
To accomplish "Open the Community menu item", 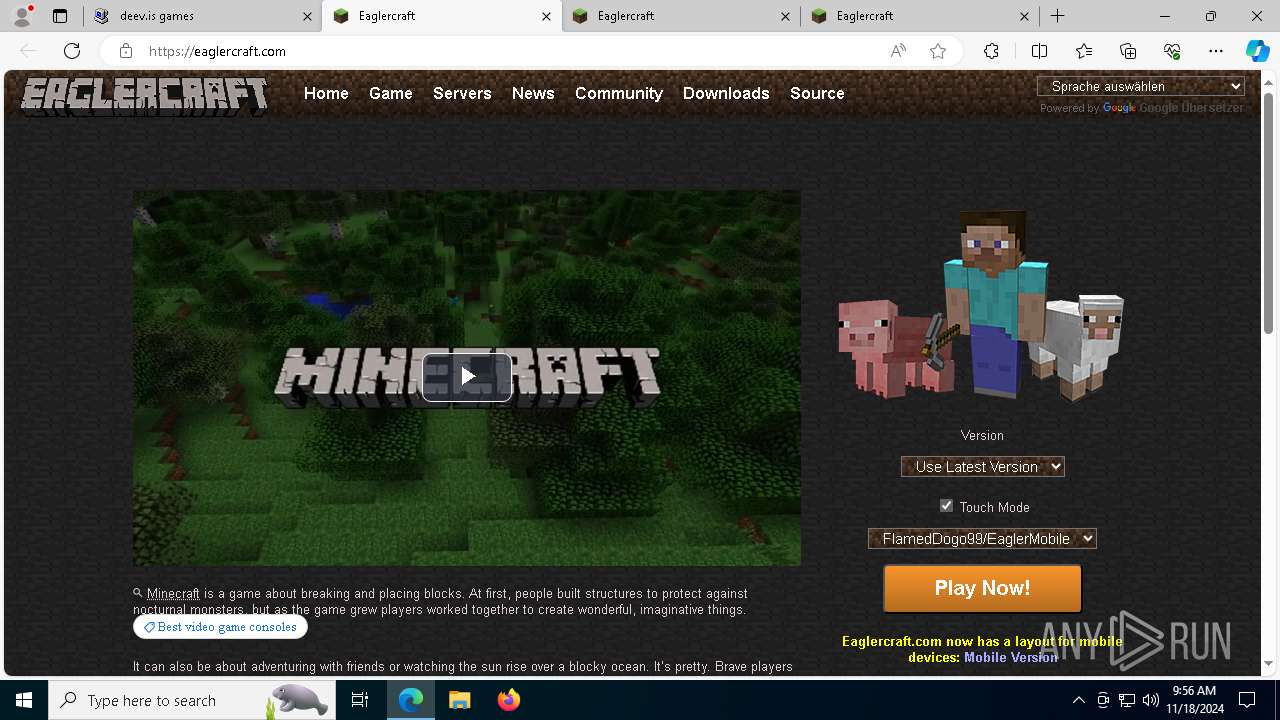I will (x=619, y=93).
